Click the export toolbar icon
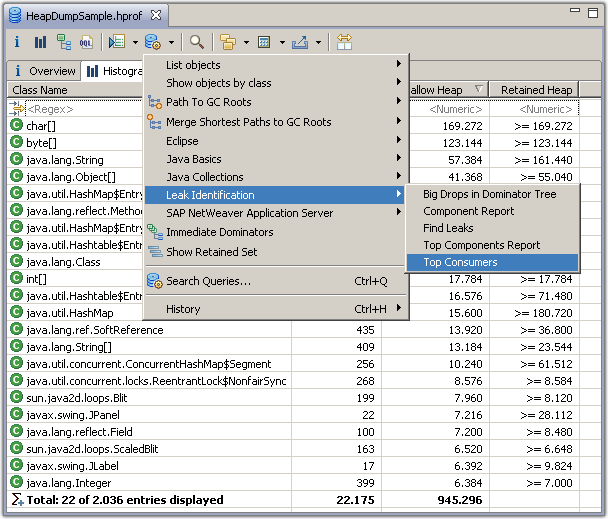Image resolution: width=608 pixels, height=519 pixels. (300, 42)
